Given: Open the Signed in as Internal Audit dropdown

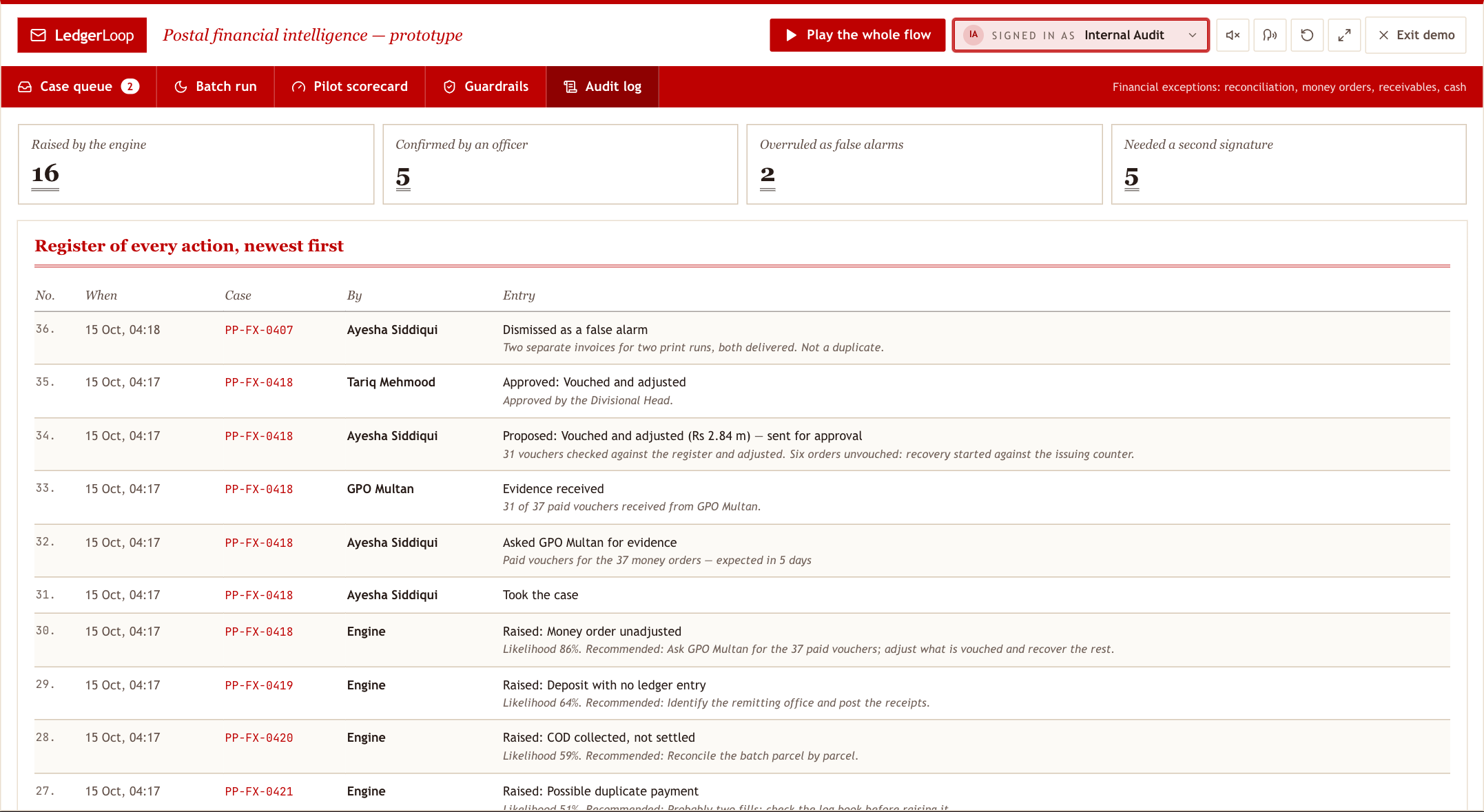Looking at the screenshot, I should (x=1080, y=35).
